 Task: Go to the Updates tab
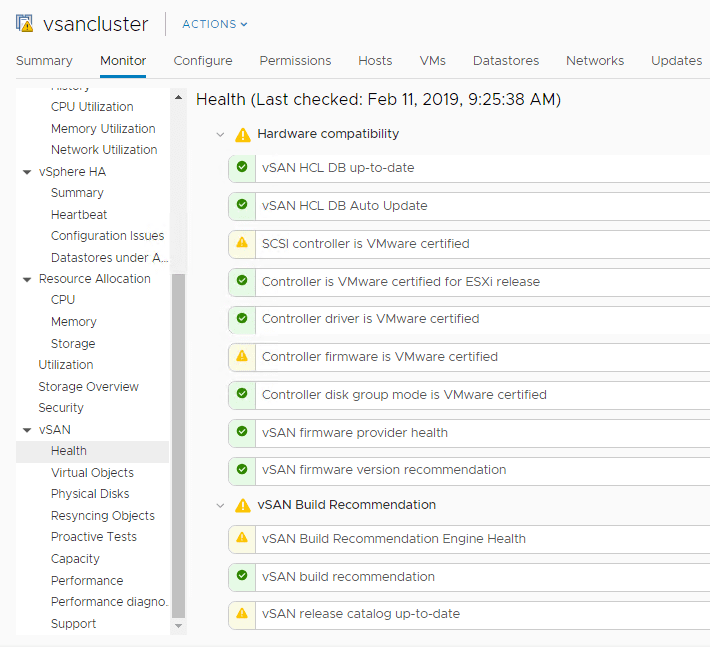[676, 61]
